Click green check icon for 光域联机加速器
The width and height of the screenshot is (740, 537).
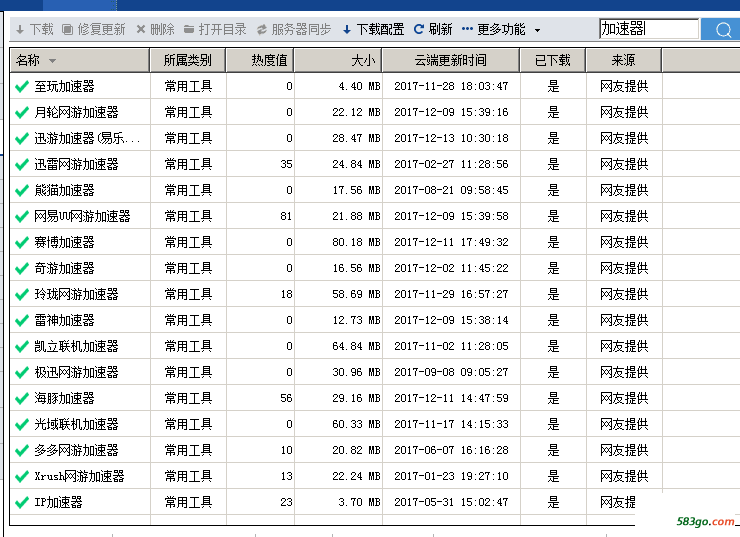(x=22, y=425)
